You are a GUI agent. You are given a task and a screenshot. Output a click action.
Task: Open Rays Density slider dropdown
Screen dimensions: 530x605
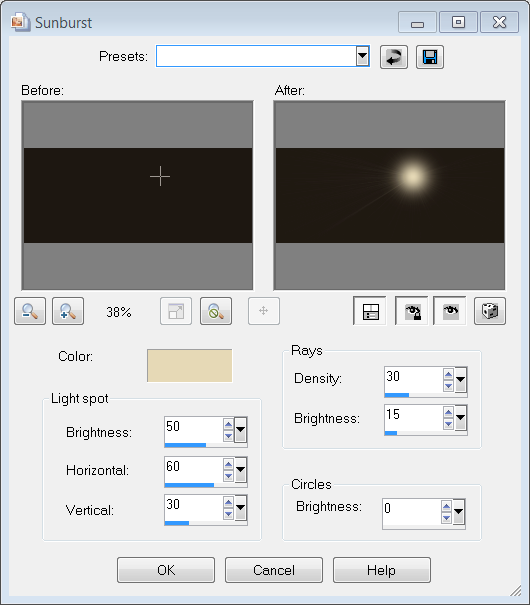[x=460, y=380]
